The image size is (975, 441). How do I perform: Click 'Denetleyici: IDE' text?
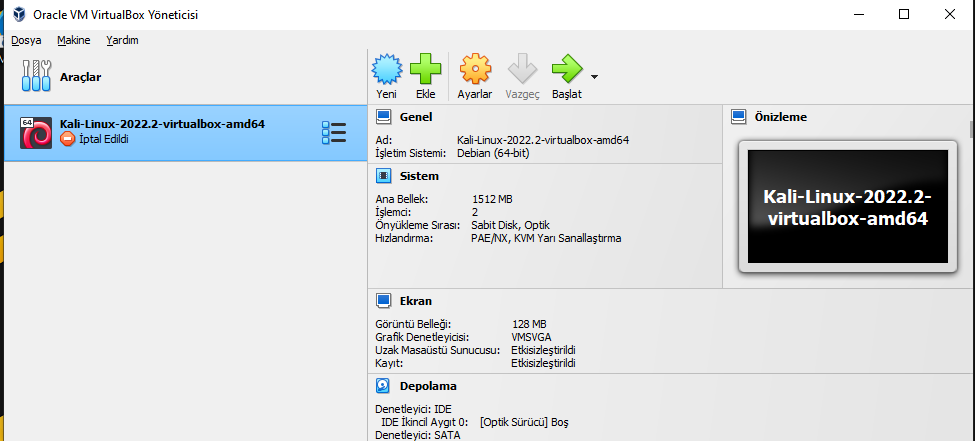coord(414,409)
